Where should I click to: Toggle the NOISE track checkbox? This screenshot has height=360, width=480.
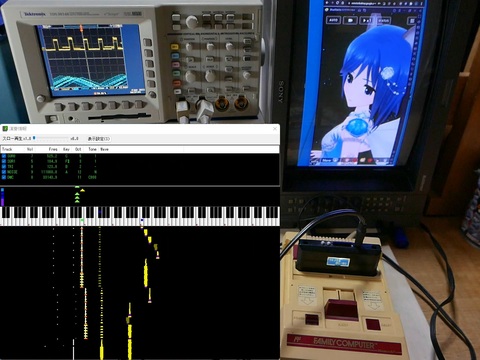(4, 172)
